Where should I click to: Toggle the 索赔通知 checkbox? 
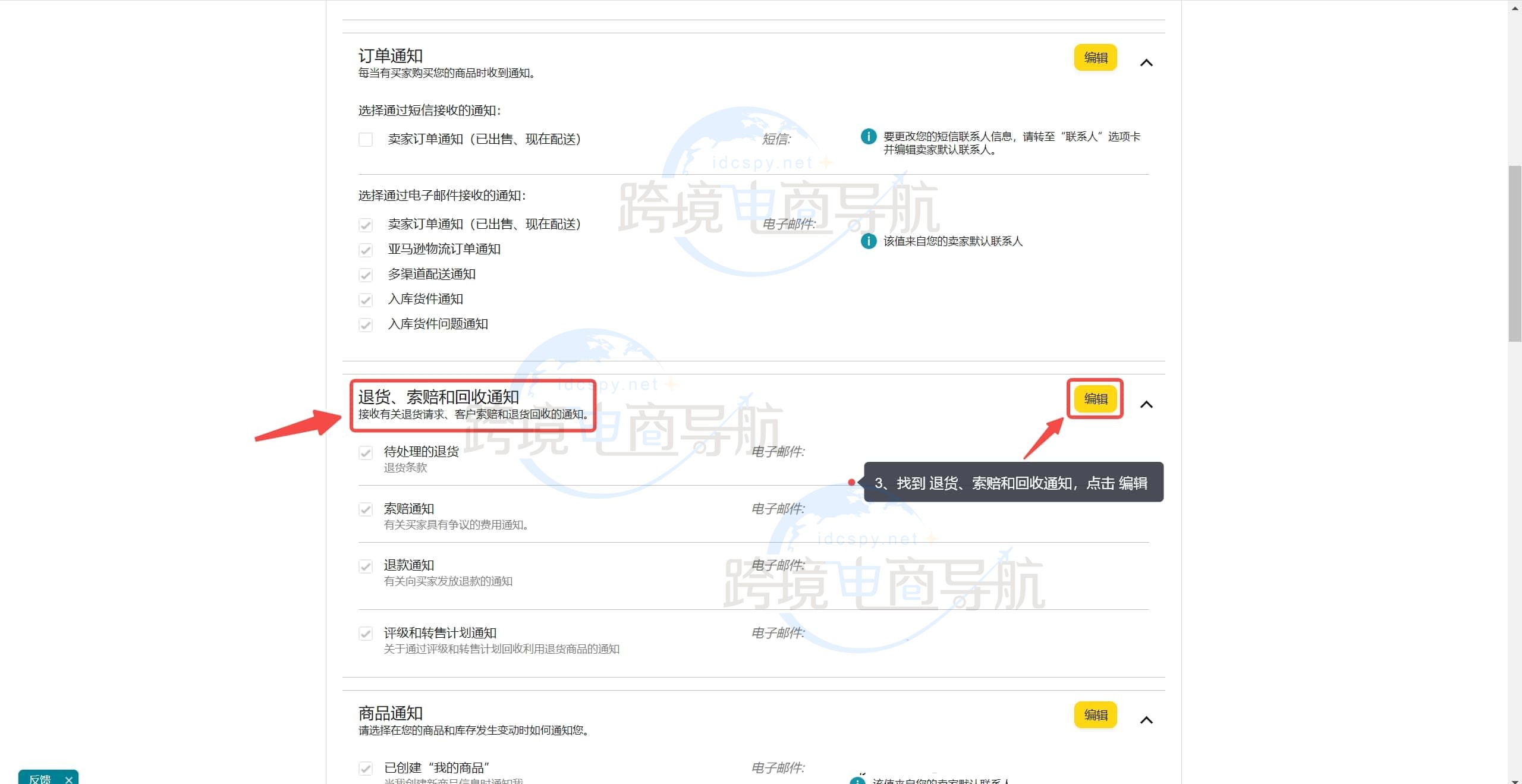tap(364, 509)
